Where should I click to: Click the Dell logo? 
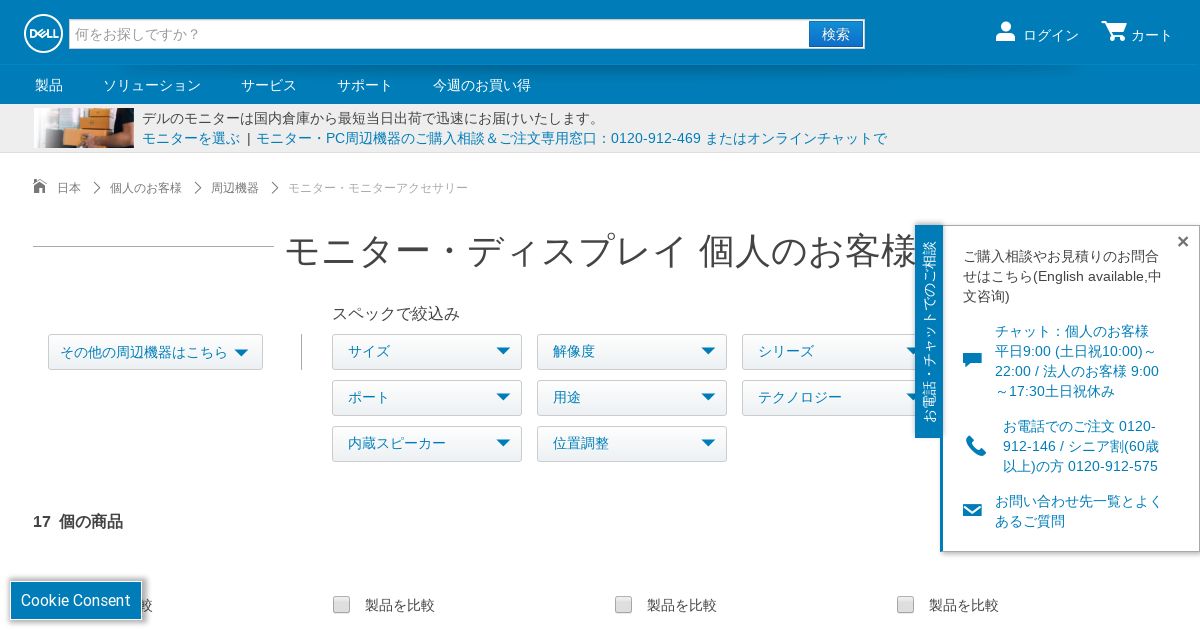tap(43, 34)
